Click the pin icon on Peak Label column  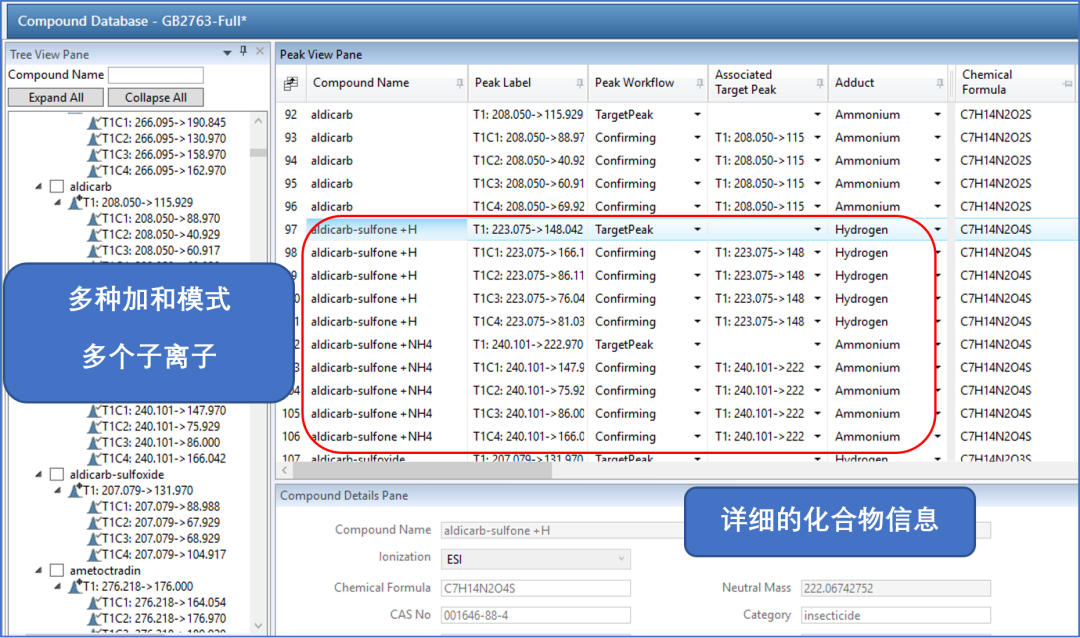point(579,83)
